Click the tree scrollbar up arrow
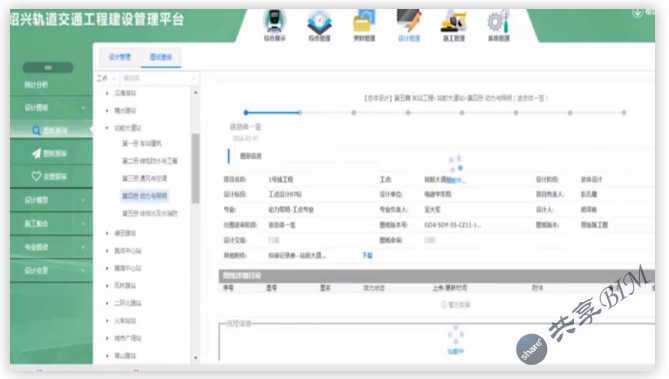 click(x=195, y=92)
